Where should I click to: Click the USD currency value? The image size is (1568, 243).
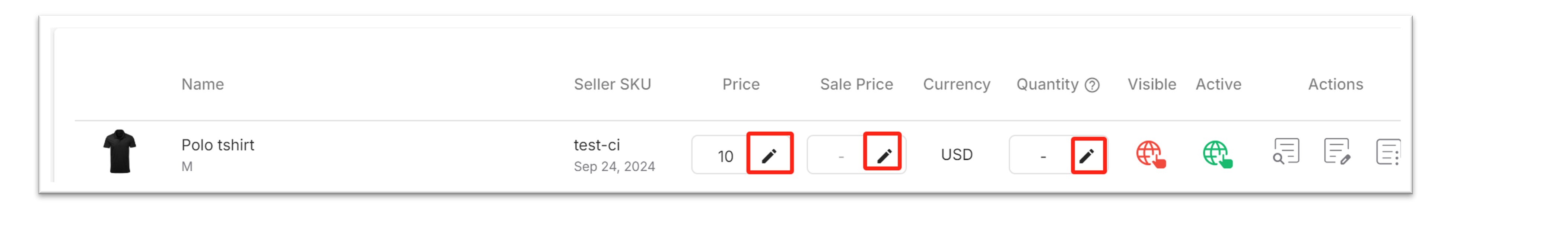tap(956, 155)
